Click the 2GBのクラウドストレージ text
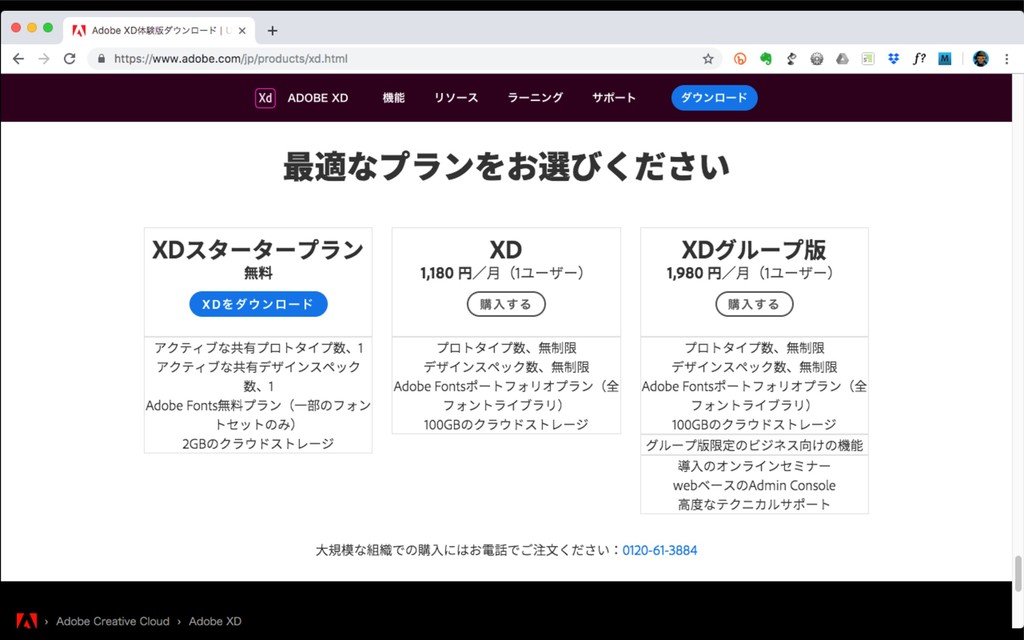The width and height of the screenshot is (1024, 640). click(258, 443)
